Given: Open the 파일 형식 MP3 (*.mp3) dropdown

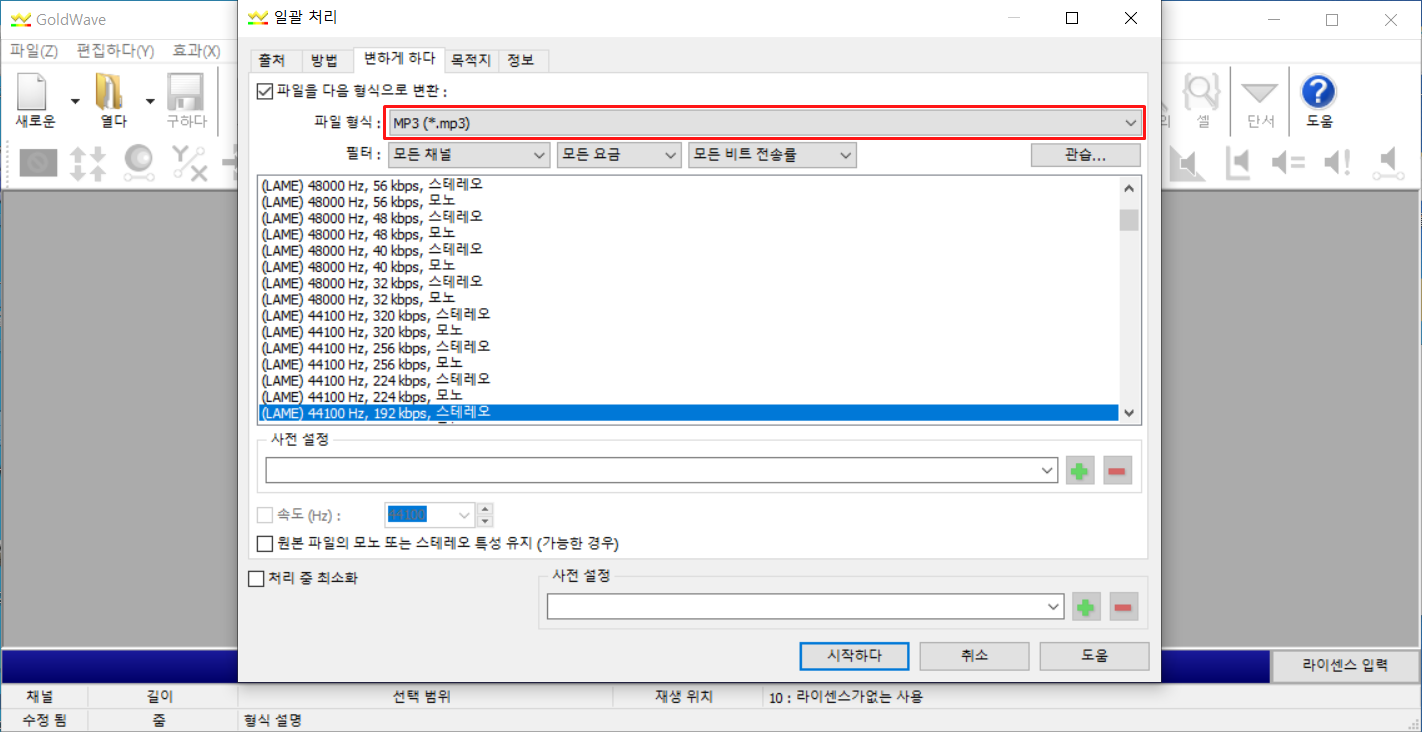Looking at the screenshot, I should point(765,123).
